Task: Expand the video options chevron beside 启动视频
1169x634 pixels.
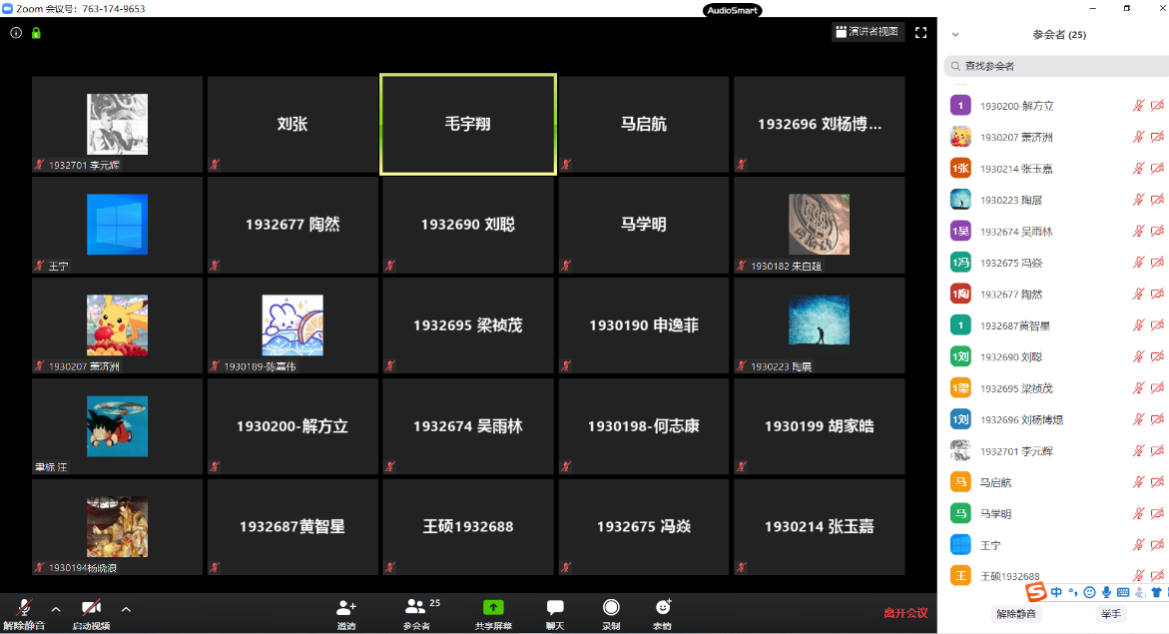Action: [126, 608]
